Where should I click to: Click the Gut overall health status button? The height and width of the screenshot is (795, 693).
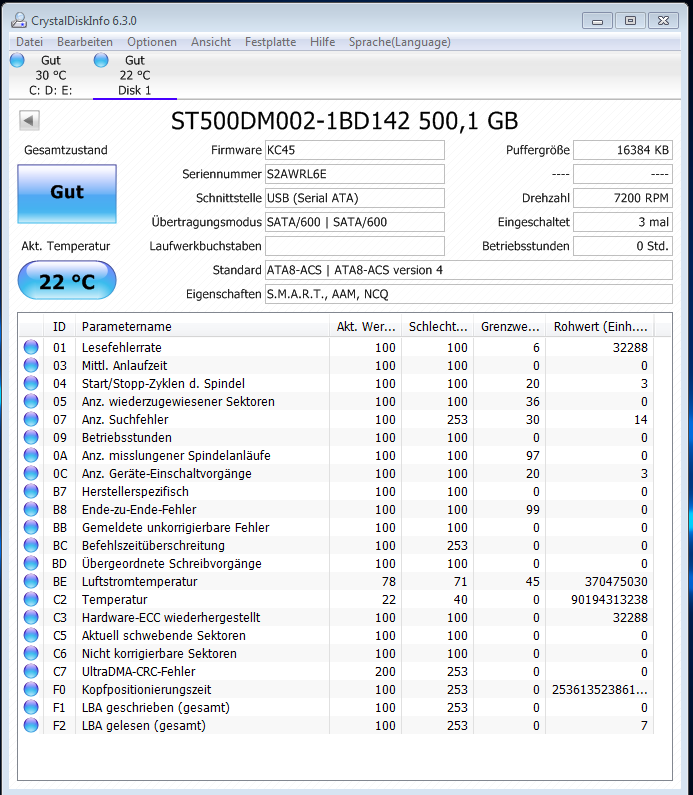pos(67,194)
